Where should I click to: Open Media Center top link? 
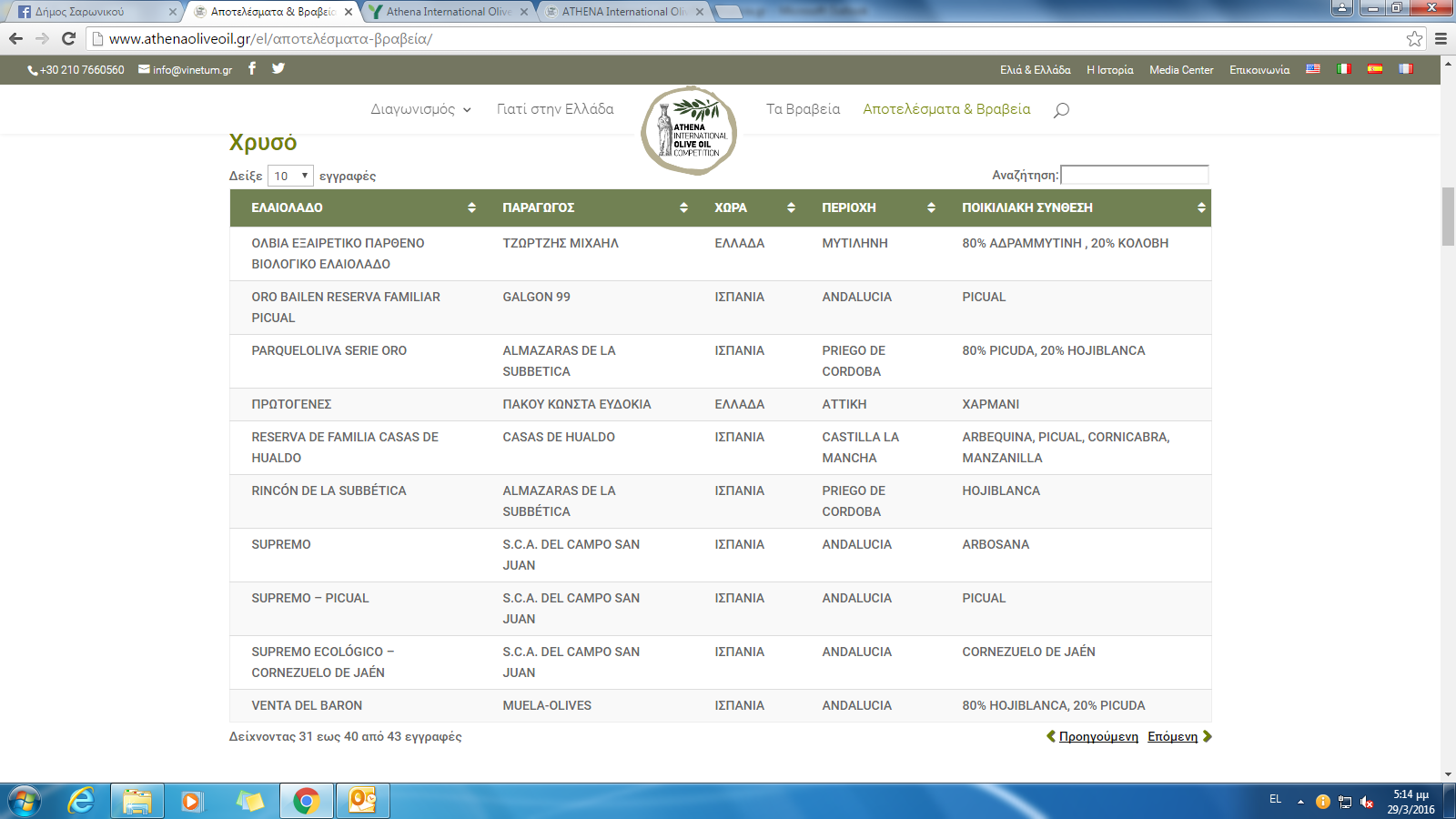(x=1181, y=70)
